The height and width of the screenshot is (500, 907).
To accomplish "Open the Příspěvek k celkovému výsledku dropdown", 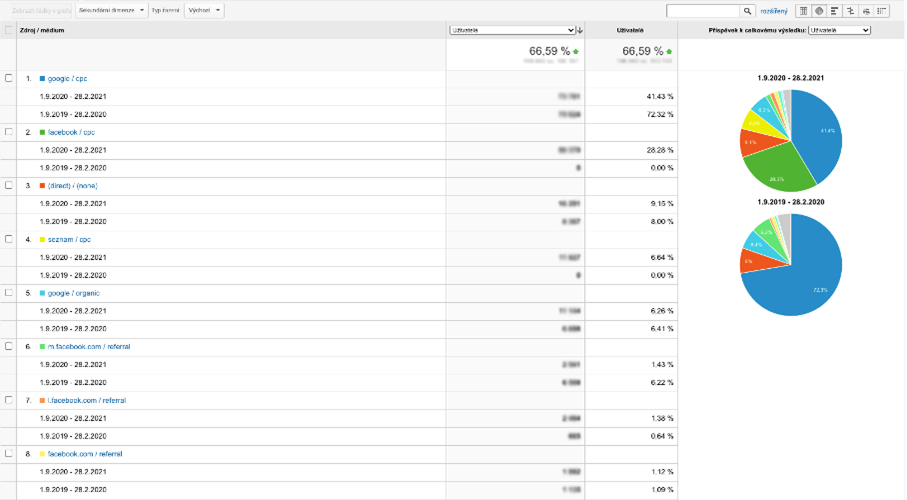I will point(839,30).
